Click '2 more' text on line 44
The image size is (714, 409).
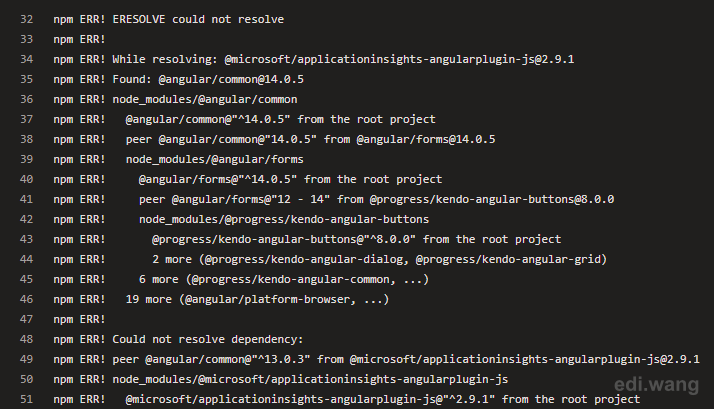click(172, 259)
